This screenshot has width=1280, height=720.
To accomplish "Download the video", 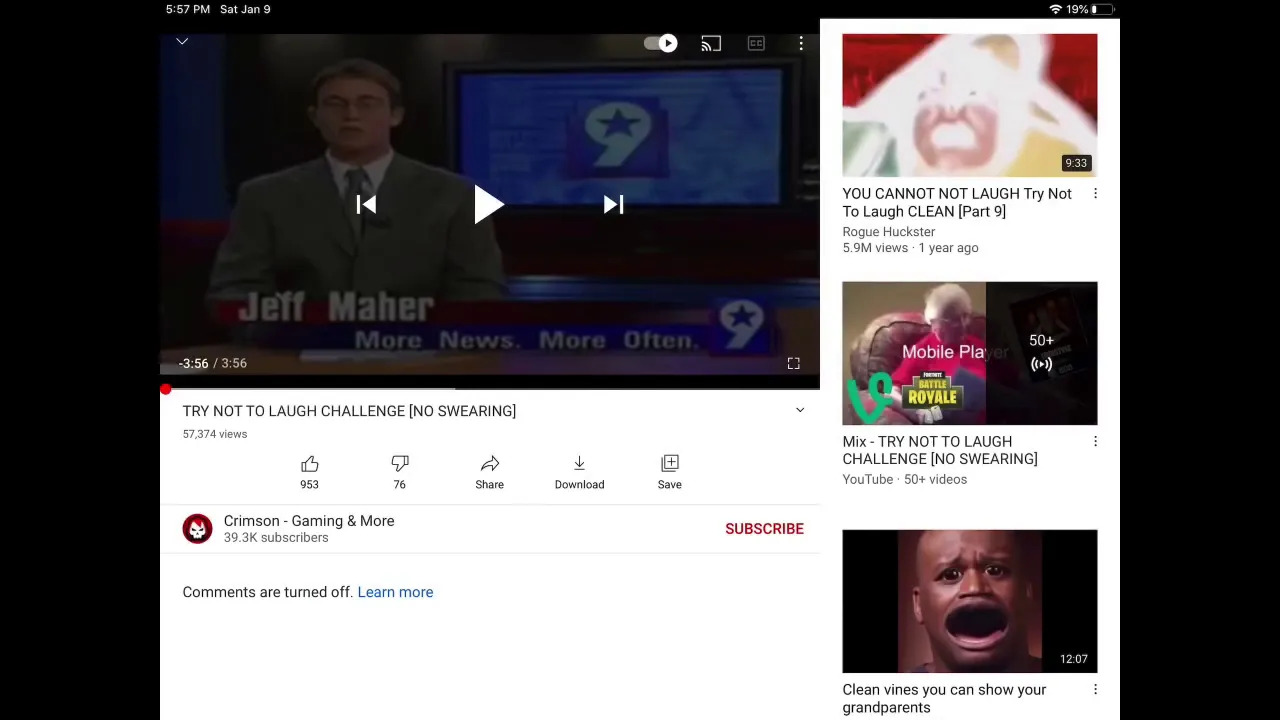I will (x=579, y=472).
